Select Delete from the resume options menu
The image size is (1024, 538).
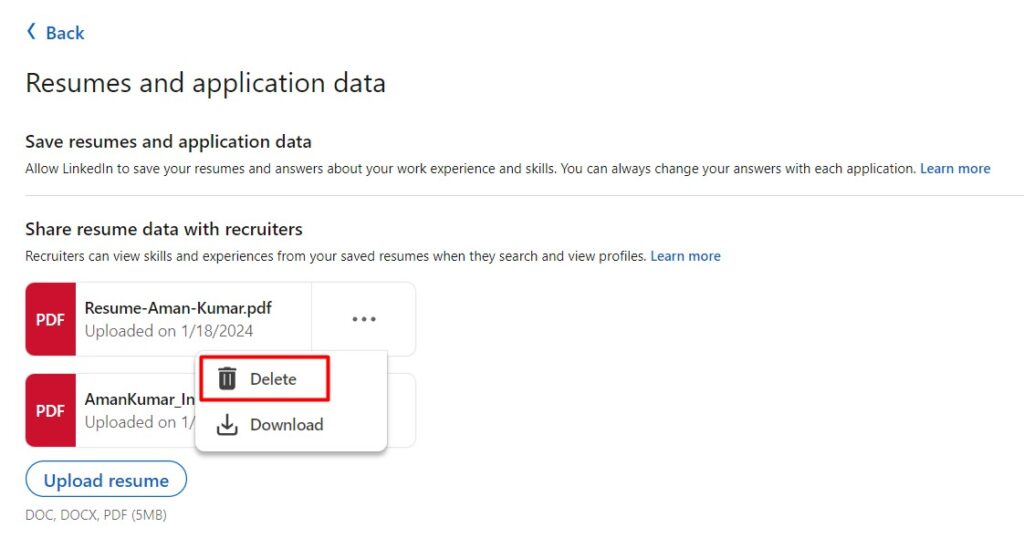[273, 379]
